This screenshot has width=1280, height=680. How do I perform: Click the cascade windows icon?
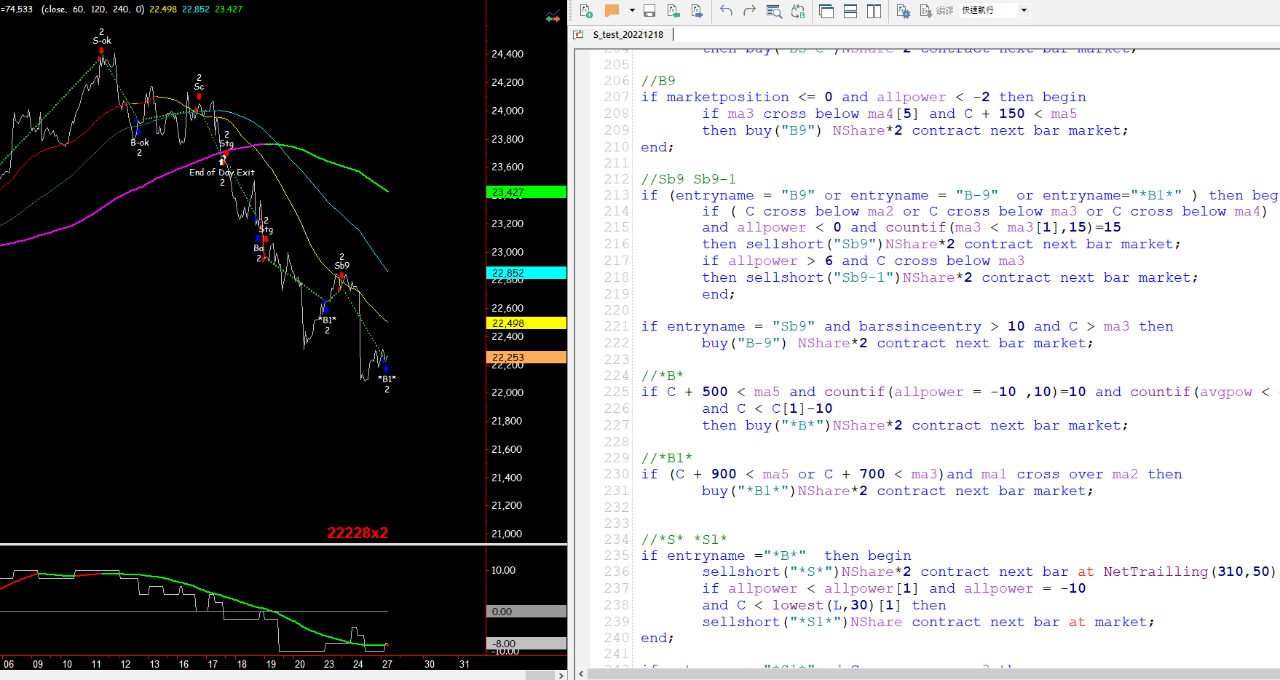tap(826, 11)
